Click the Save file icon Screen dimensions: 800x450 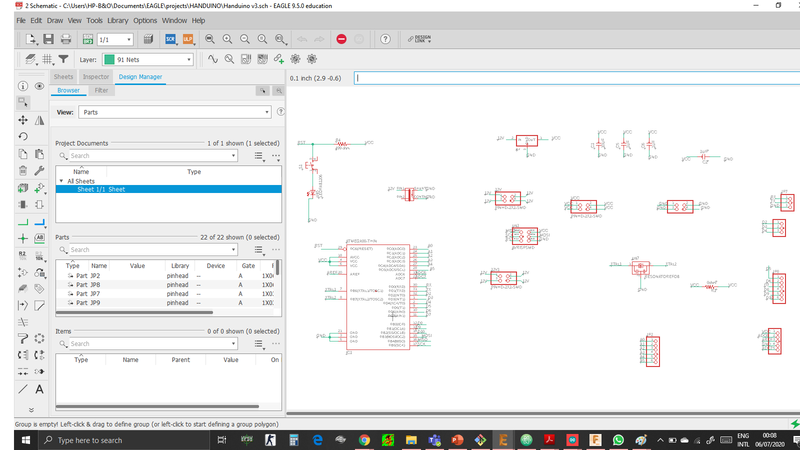tap(49, 39)
